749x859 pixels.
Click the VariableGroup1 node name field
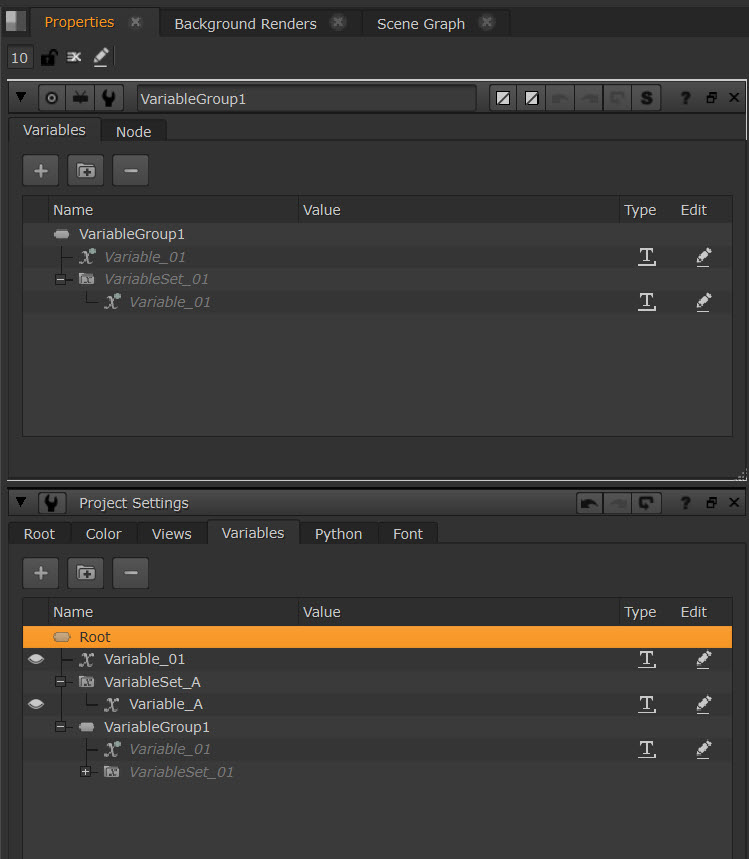click(x=305, y=98)
